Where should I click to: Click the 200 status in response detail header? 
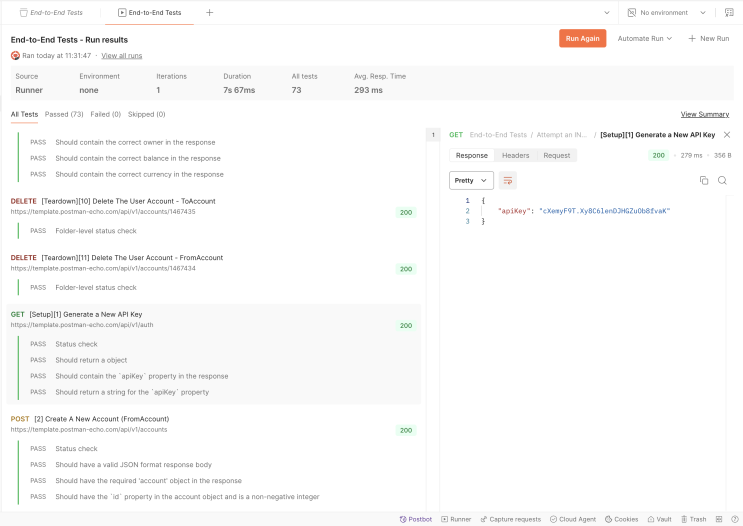point(659,155)
